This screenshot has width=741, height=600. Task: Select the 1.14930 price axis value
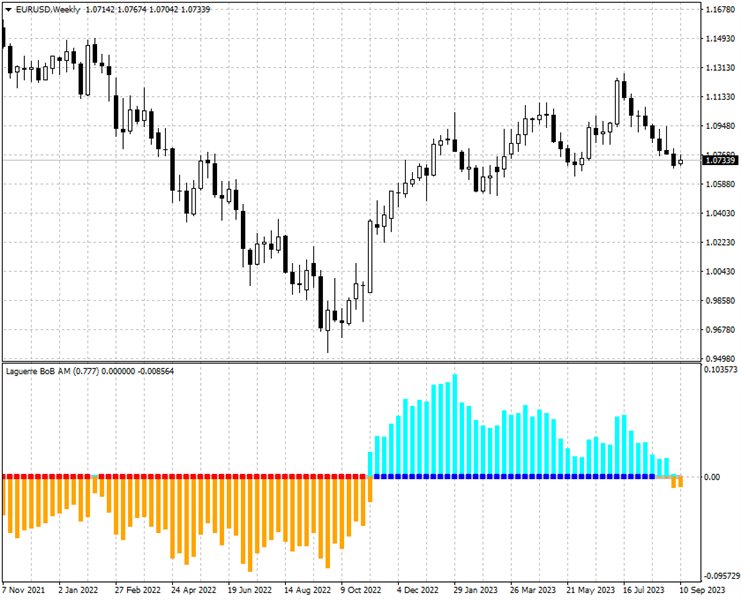coord(721,39)
